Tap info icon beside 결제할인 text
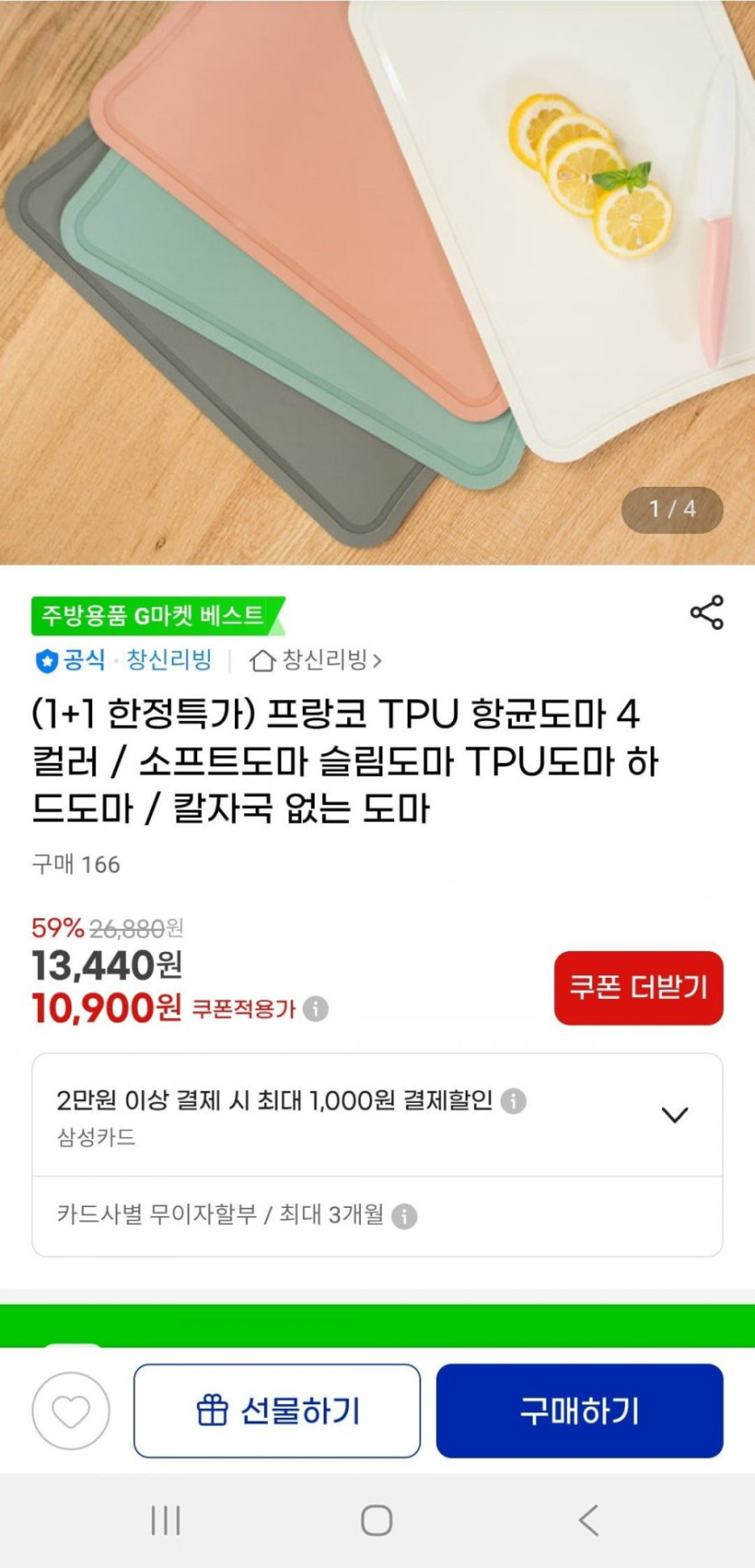 (x=514, y=1100)
